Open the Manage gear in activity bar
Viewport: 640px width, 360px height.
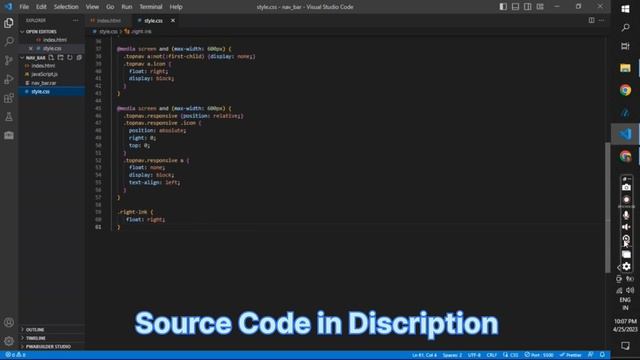(9, 341)
